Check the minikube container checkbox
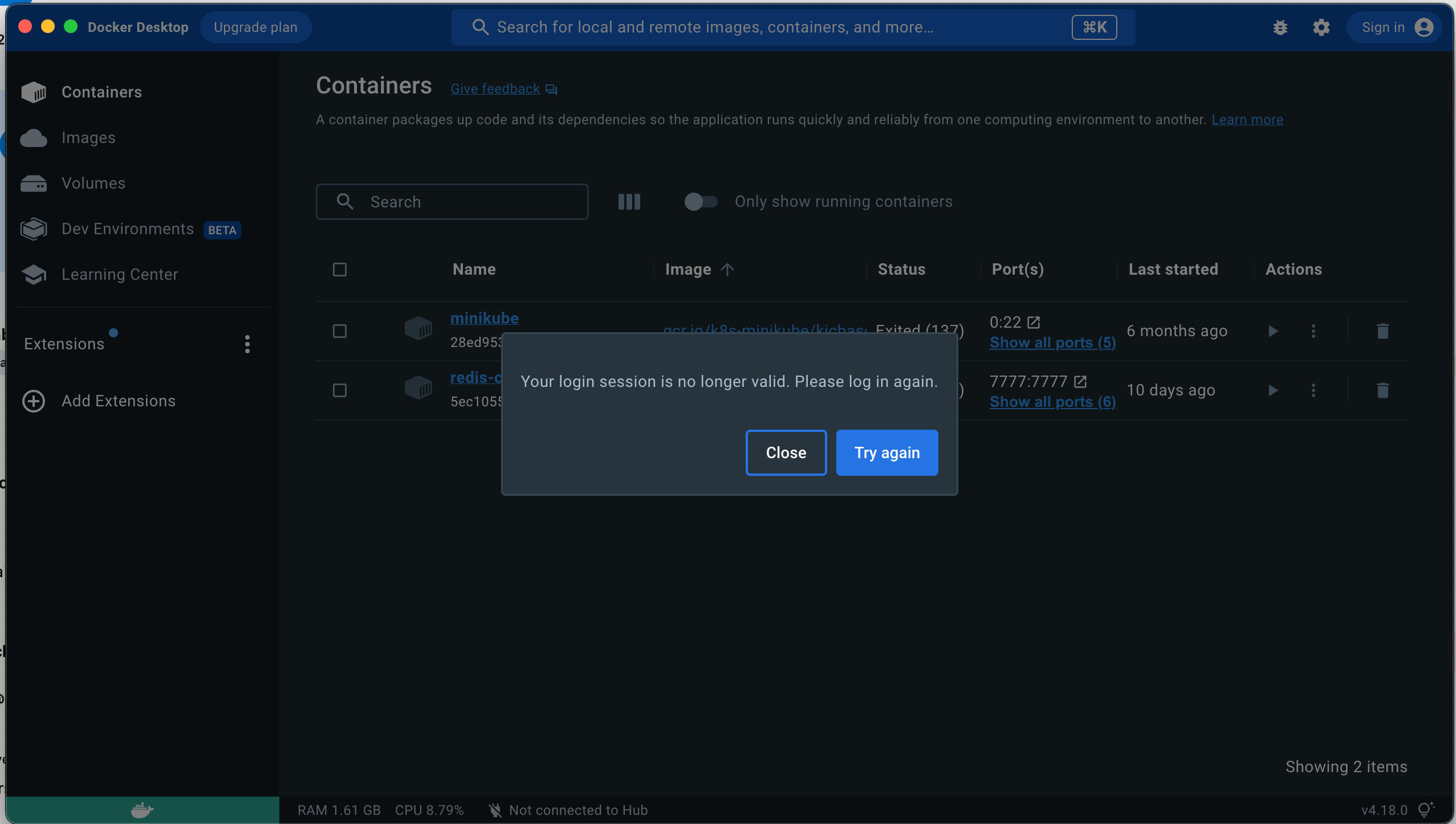The width and height of the screenshot is (1456, 824). [339, 331]
